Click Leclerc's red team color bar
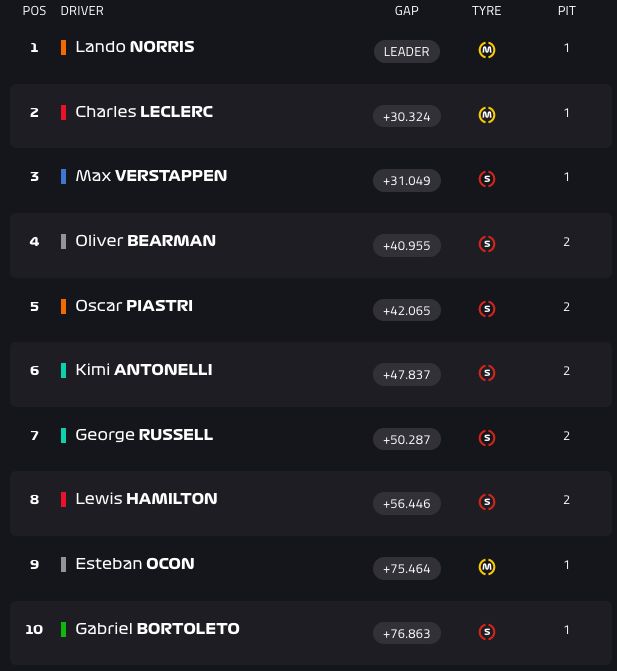Viewport: 617px width, 671px height. pyautogui.click(x=64, y=112)
